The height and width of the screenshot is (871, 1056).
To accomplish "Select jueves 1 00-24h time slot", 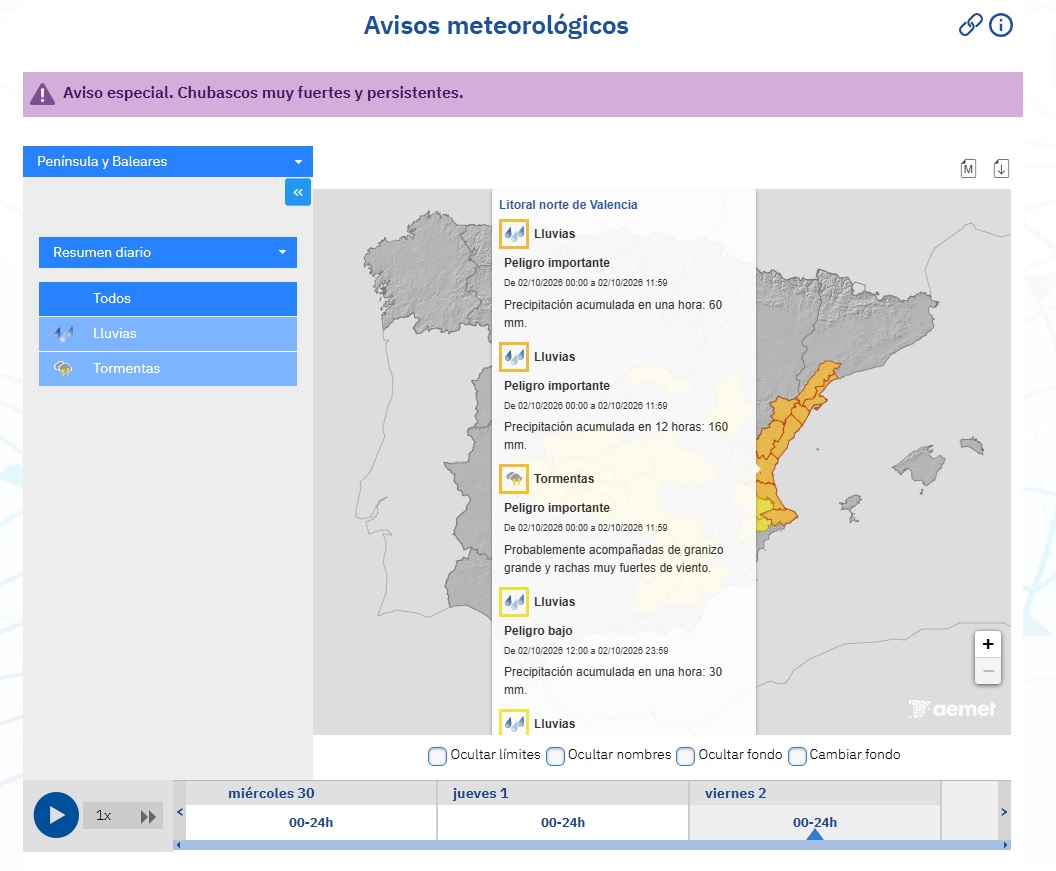I will (x=562, y=822).
